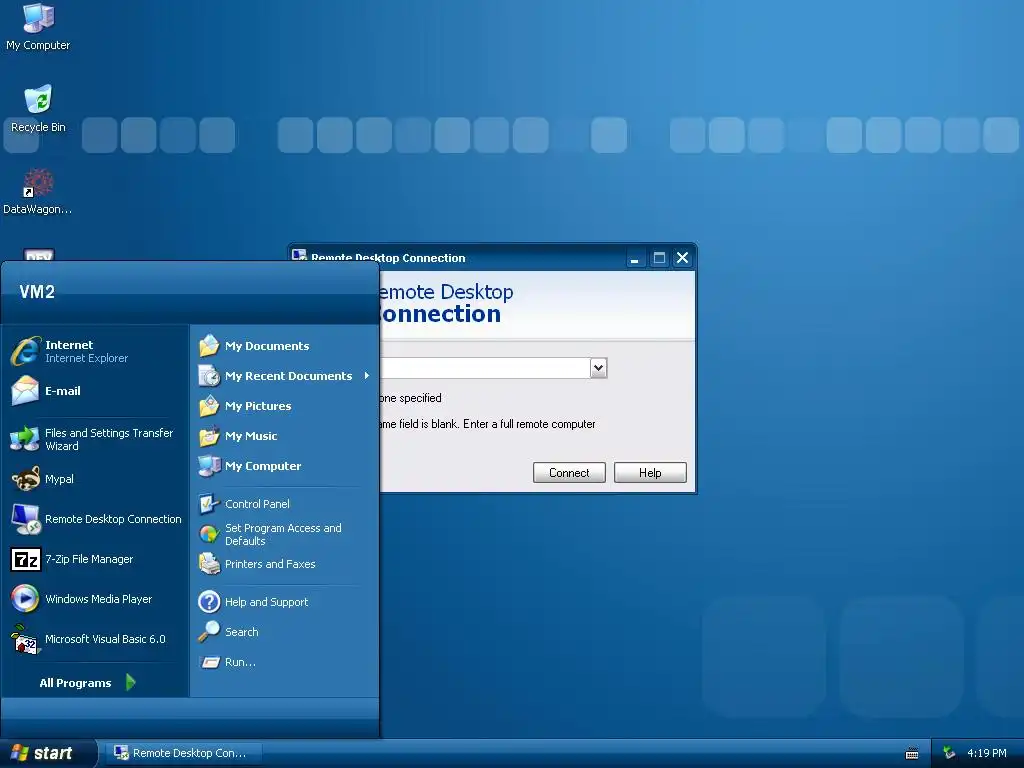Launch 7-Zip File Manager

(x=72, y=559)
